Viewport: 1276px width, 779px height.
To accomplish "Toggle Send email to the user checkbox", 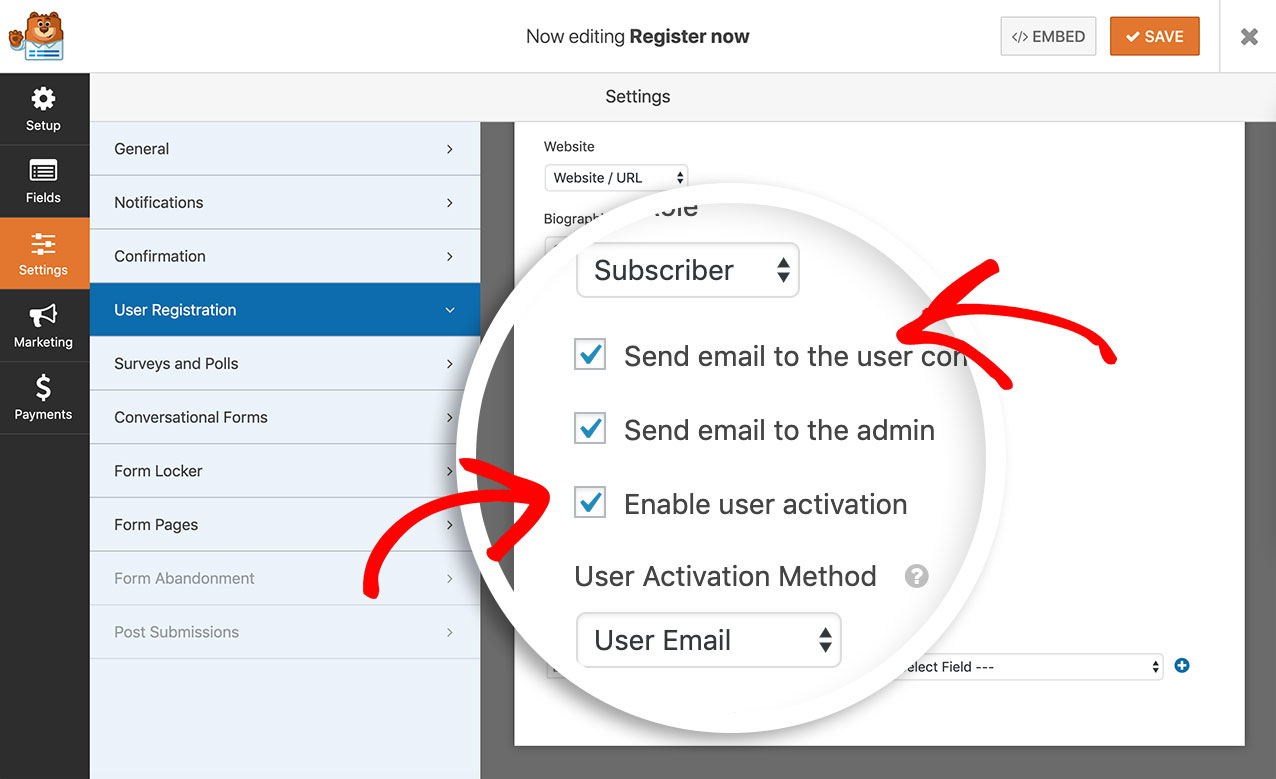I will point(590,354).
